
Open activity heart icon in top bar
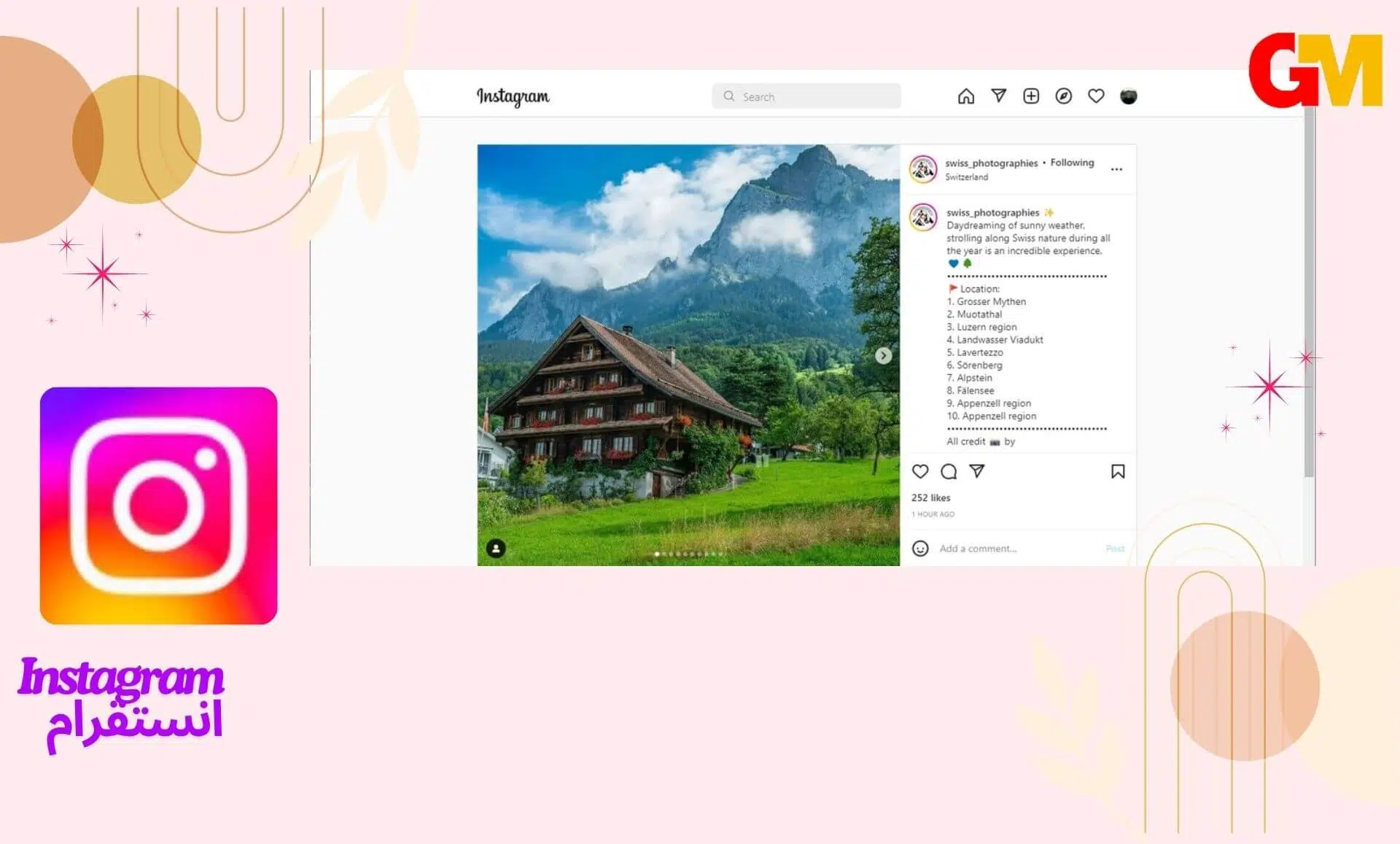(x=1096, y=96)
